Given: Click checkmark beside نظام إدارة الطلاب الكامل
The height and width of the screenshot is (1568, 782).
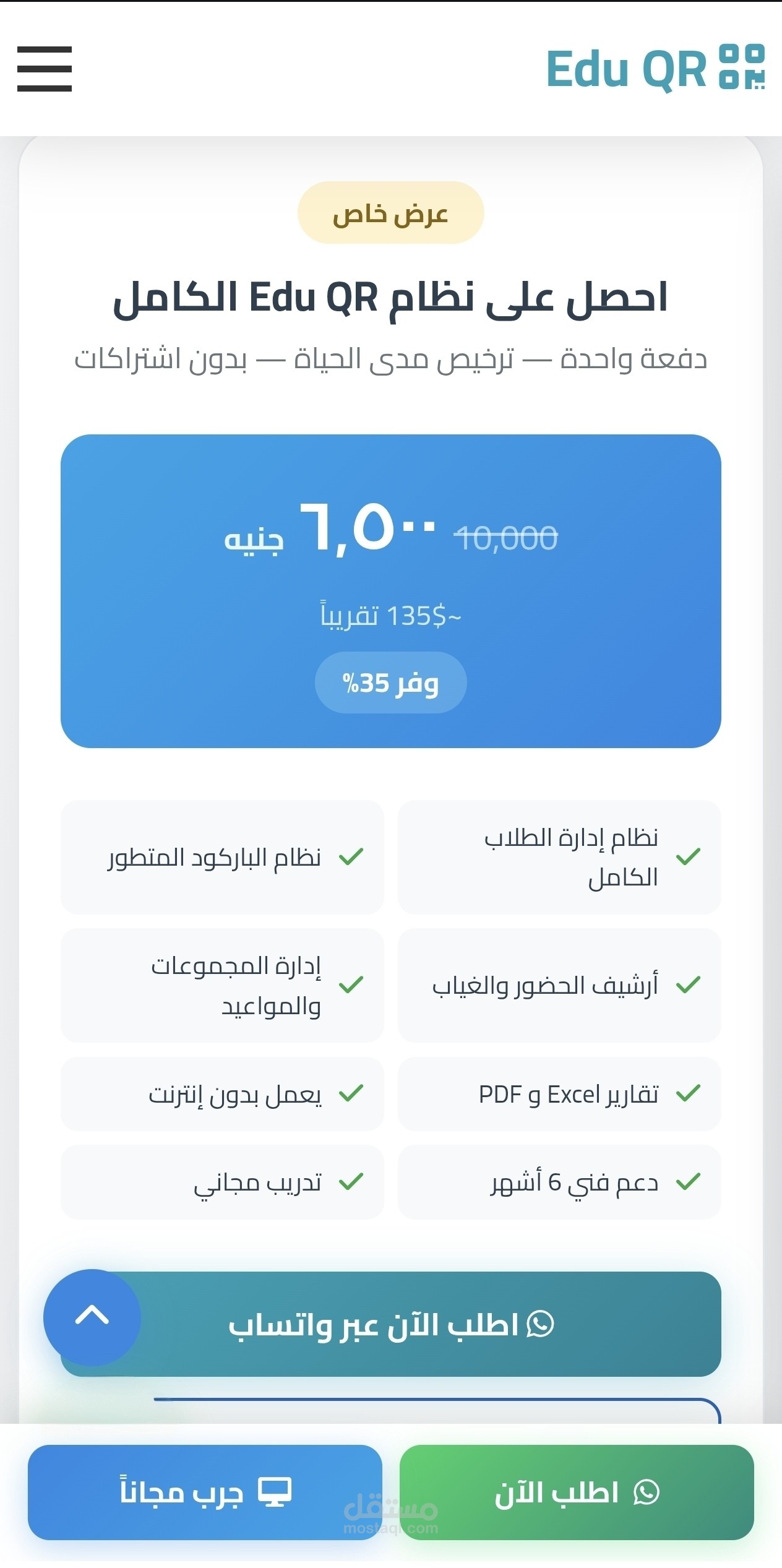Looking at the screenshot, I should pos(688,857).
